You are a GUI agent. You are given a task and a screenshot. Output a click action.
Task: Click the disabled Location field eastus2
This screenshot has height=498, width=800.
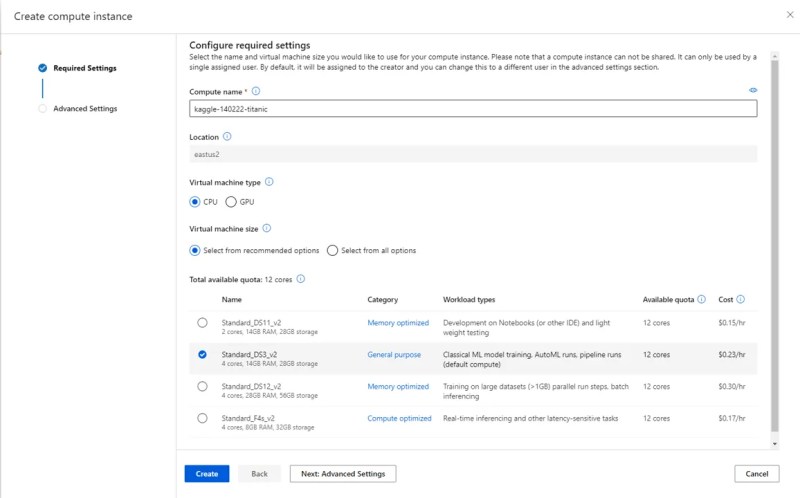(x=473, y=154)
